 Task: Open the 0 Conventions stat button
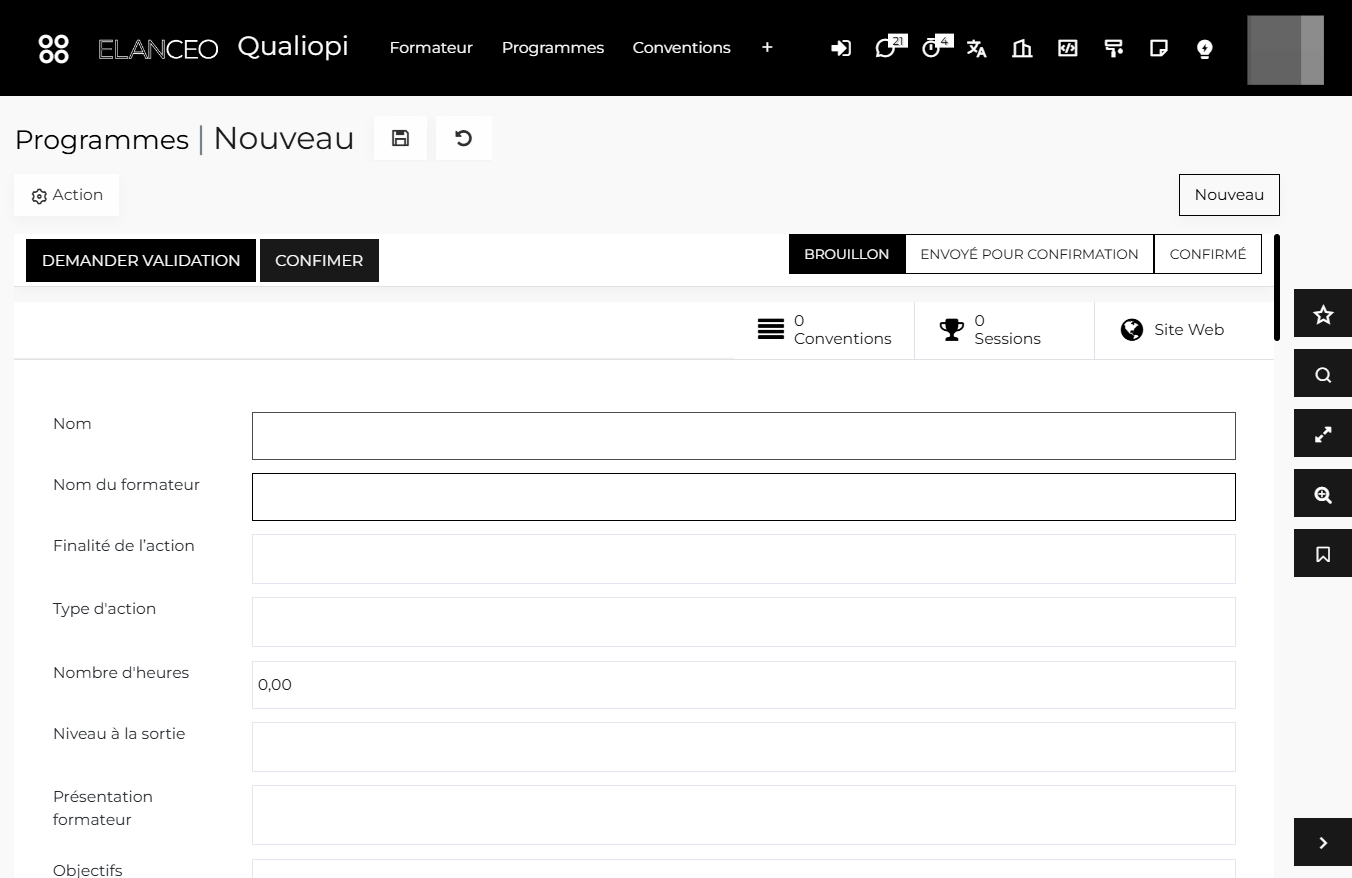pyautogui.click(x=824, y=330)
